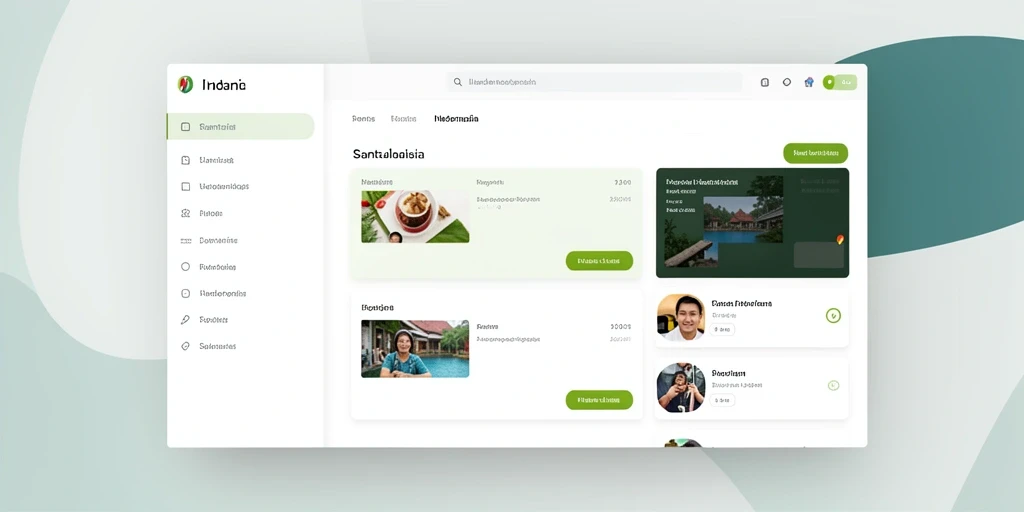This screenshot has height=512, width=1024.
Task: Select the highlighted first sidebar menu item
Action: point(240,127)
